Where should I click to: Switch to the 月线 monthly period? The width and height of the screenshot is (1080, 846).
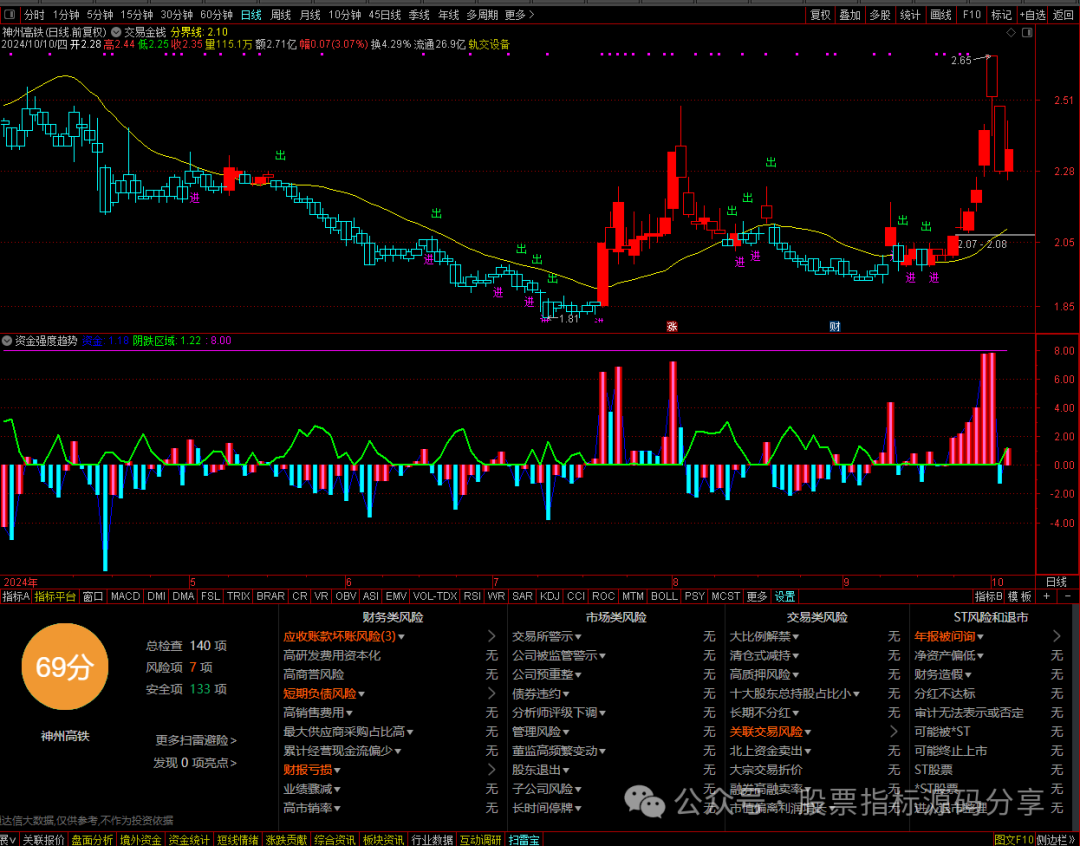pyautogui.click(x=310, y=14)
